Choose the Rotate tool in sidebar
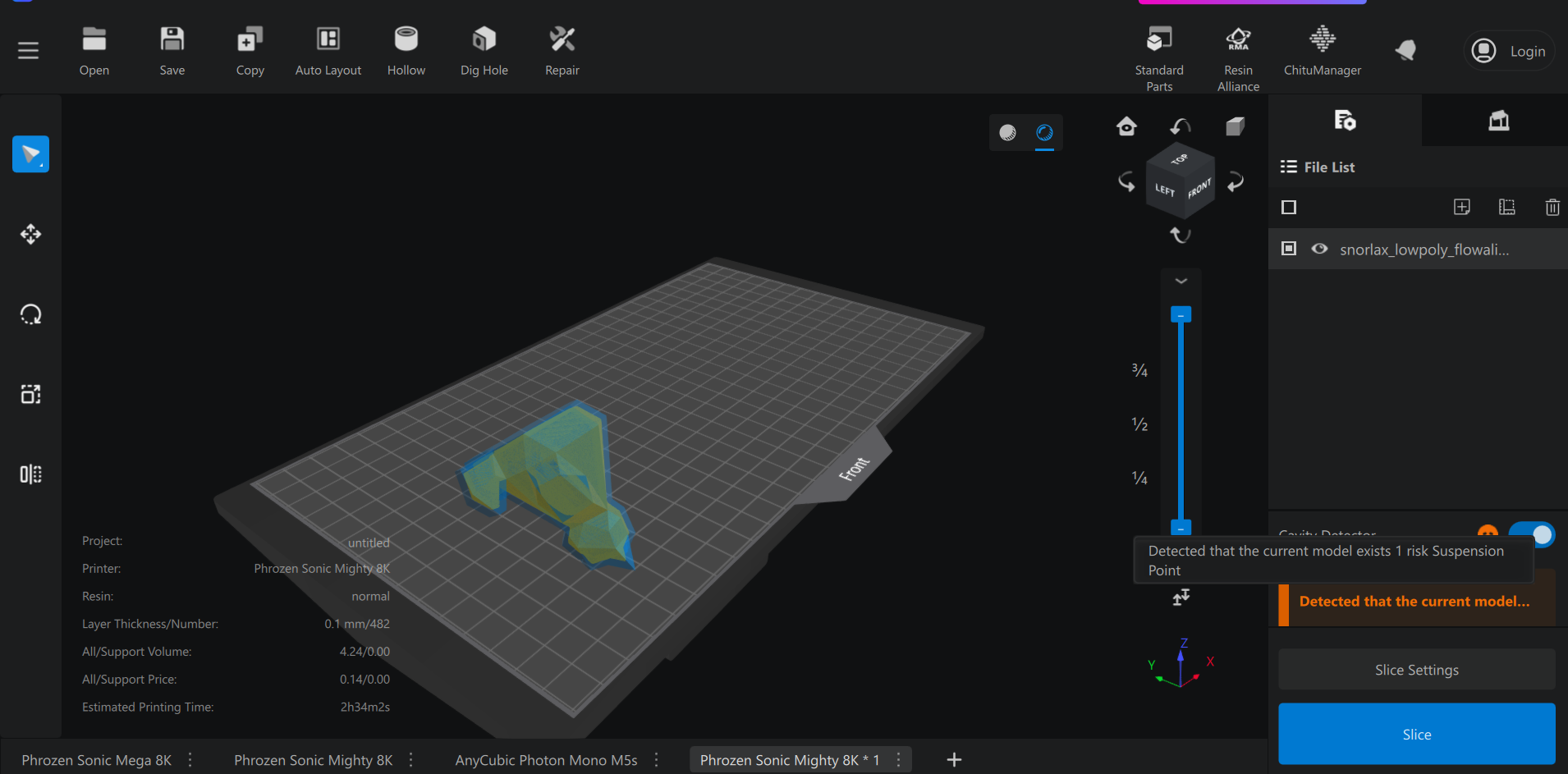 point(30,314)
